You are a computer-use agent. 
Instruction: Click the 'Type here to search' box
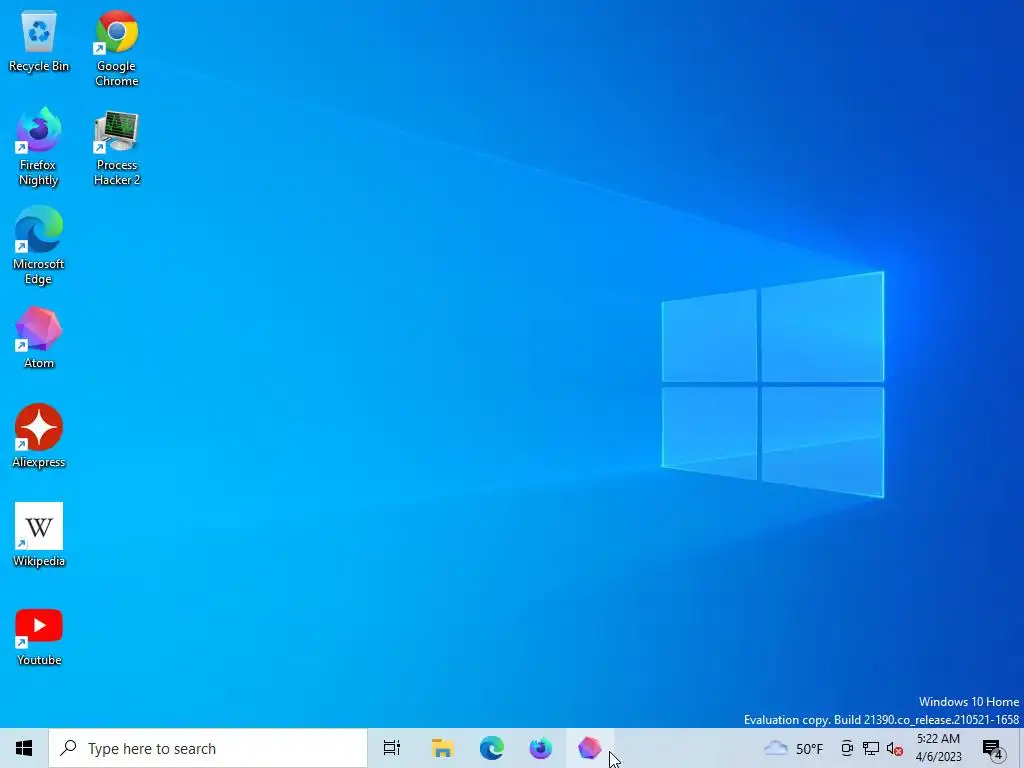tap(208, 748)
